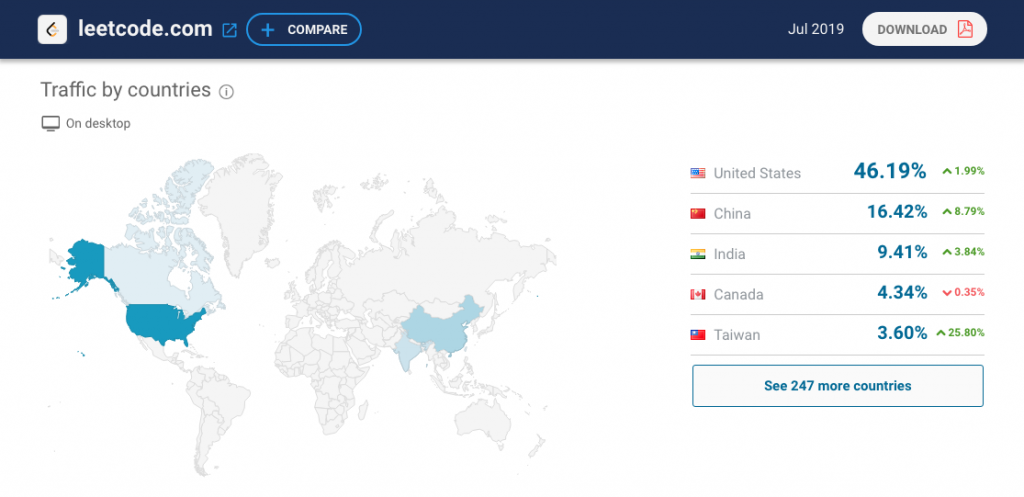Click the Traffic by countries heading
1024x497 pixels.
tap(125, 90)
